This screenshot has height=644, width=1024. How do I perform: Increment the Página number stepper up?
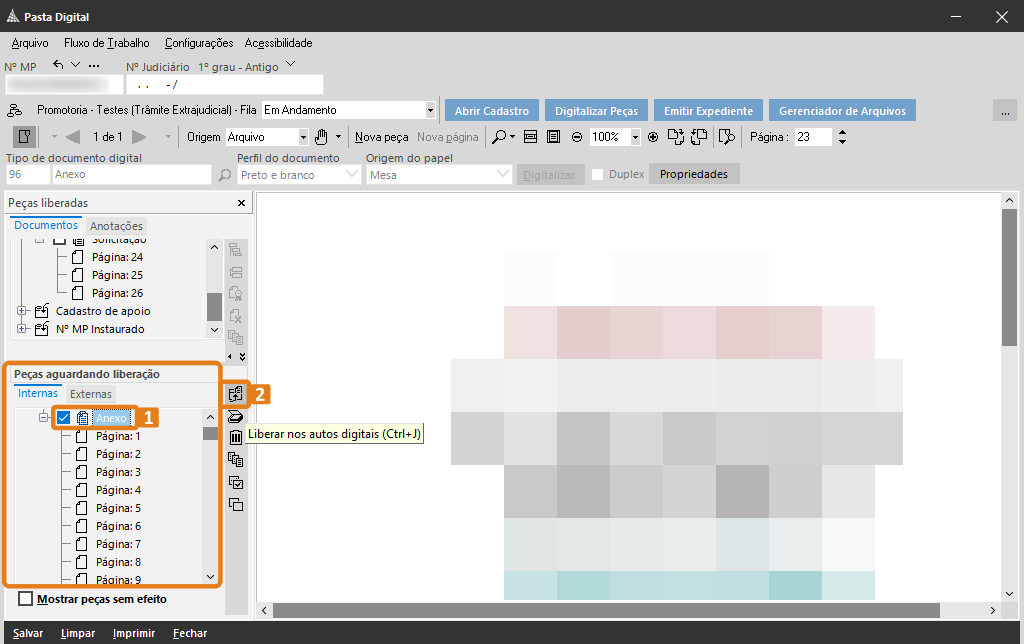[842, 133]
